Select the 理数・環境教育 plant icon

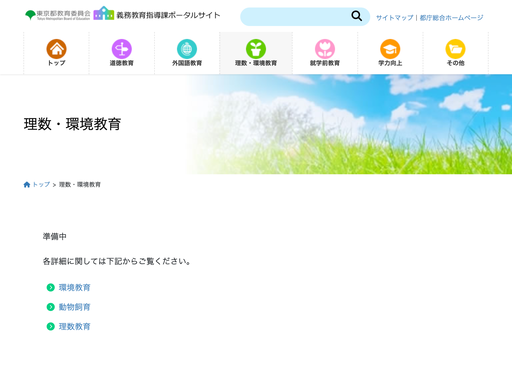click(256, 49)
